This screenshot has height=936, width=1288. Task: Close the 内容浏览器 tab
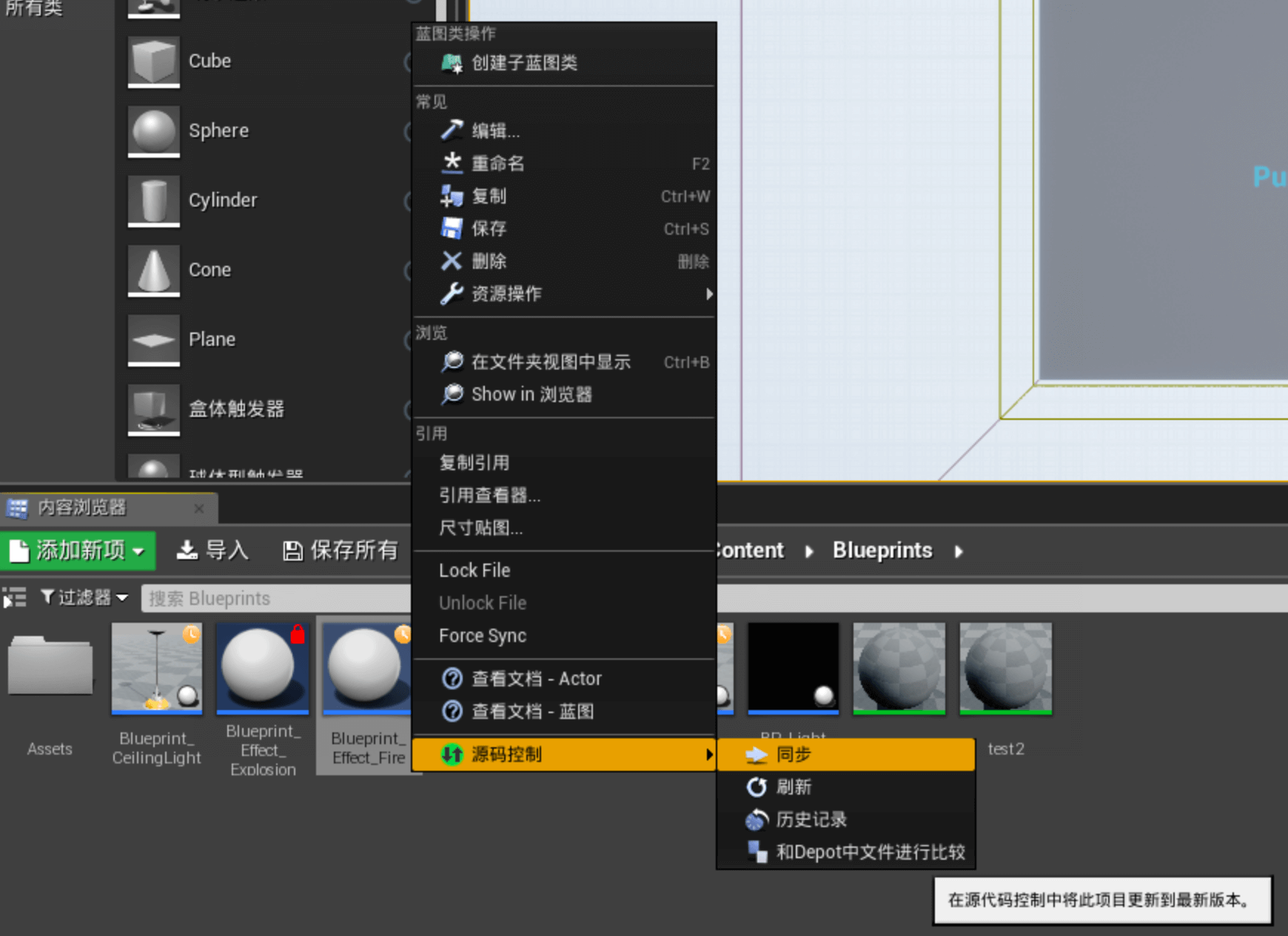198,508
